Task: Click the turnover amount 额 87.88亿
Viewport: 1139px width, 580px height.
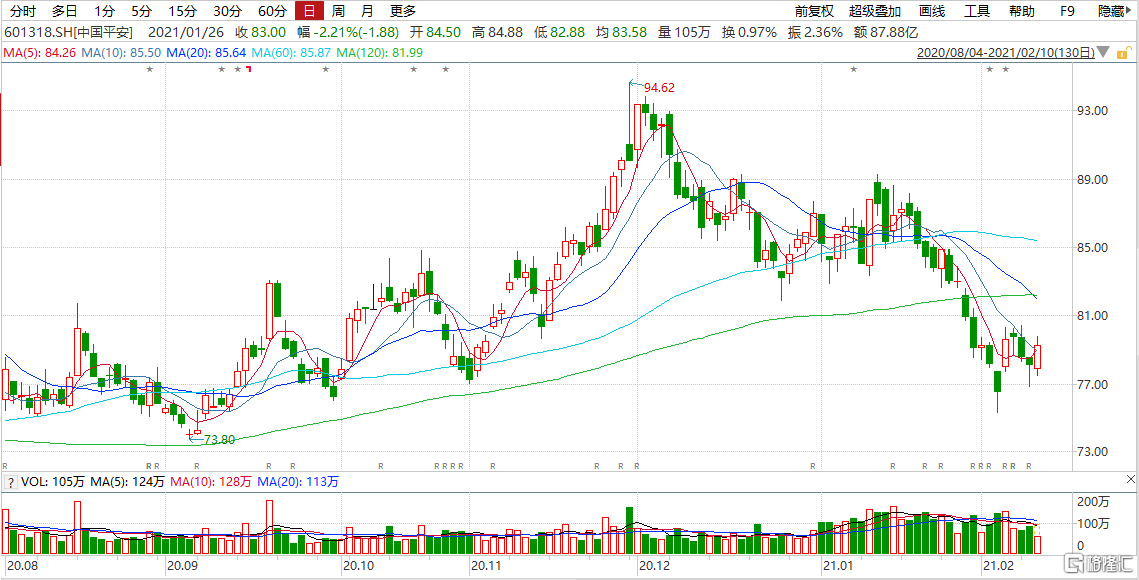Action: point(888,32)
